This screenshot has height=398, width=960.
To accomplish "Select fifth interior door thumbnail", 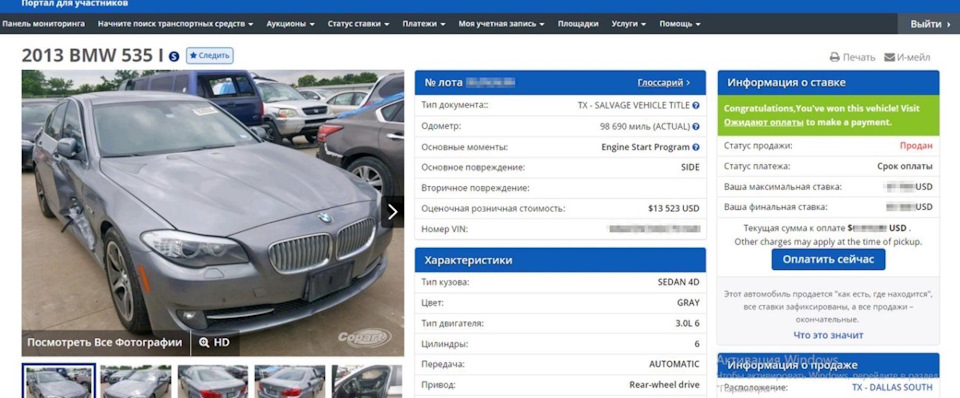I will pos(367,381).
